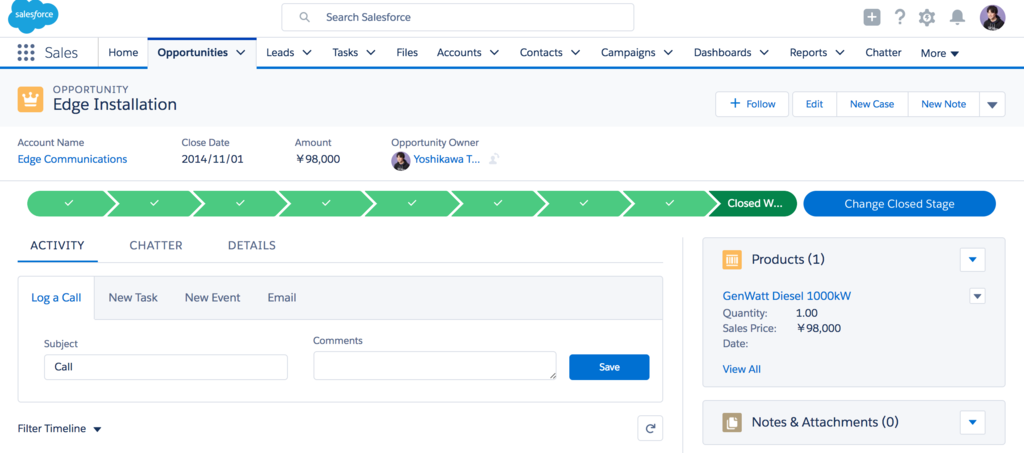Click the Notes & Attachments panel icon
Viewport: 1024px width, 453px height.
pyautogui.click(x=732, y=422)
